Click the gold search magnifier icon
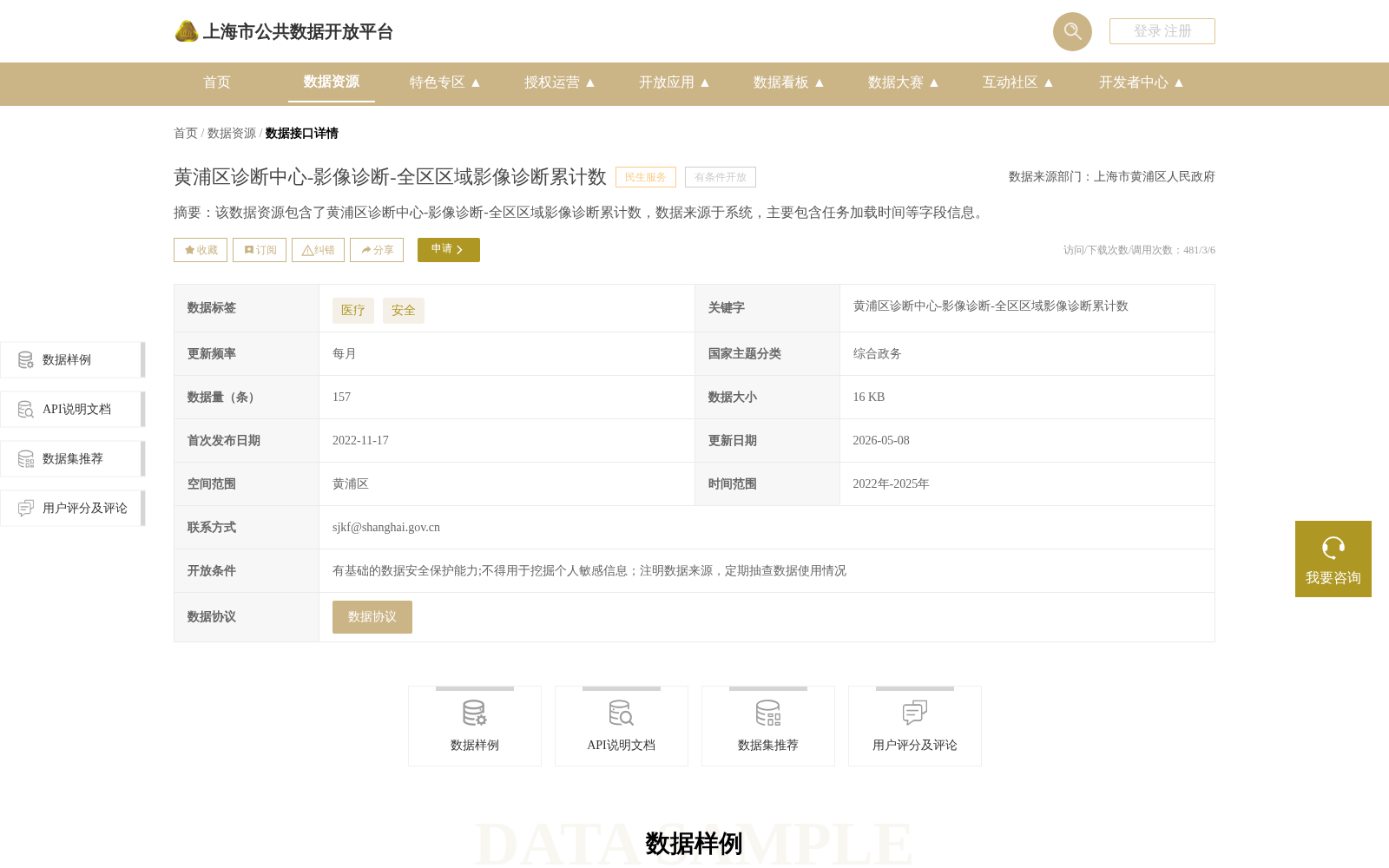 [1072, 31]
